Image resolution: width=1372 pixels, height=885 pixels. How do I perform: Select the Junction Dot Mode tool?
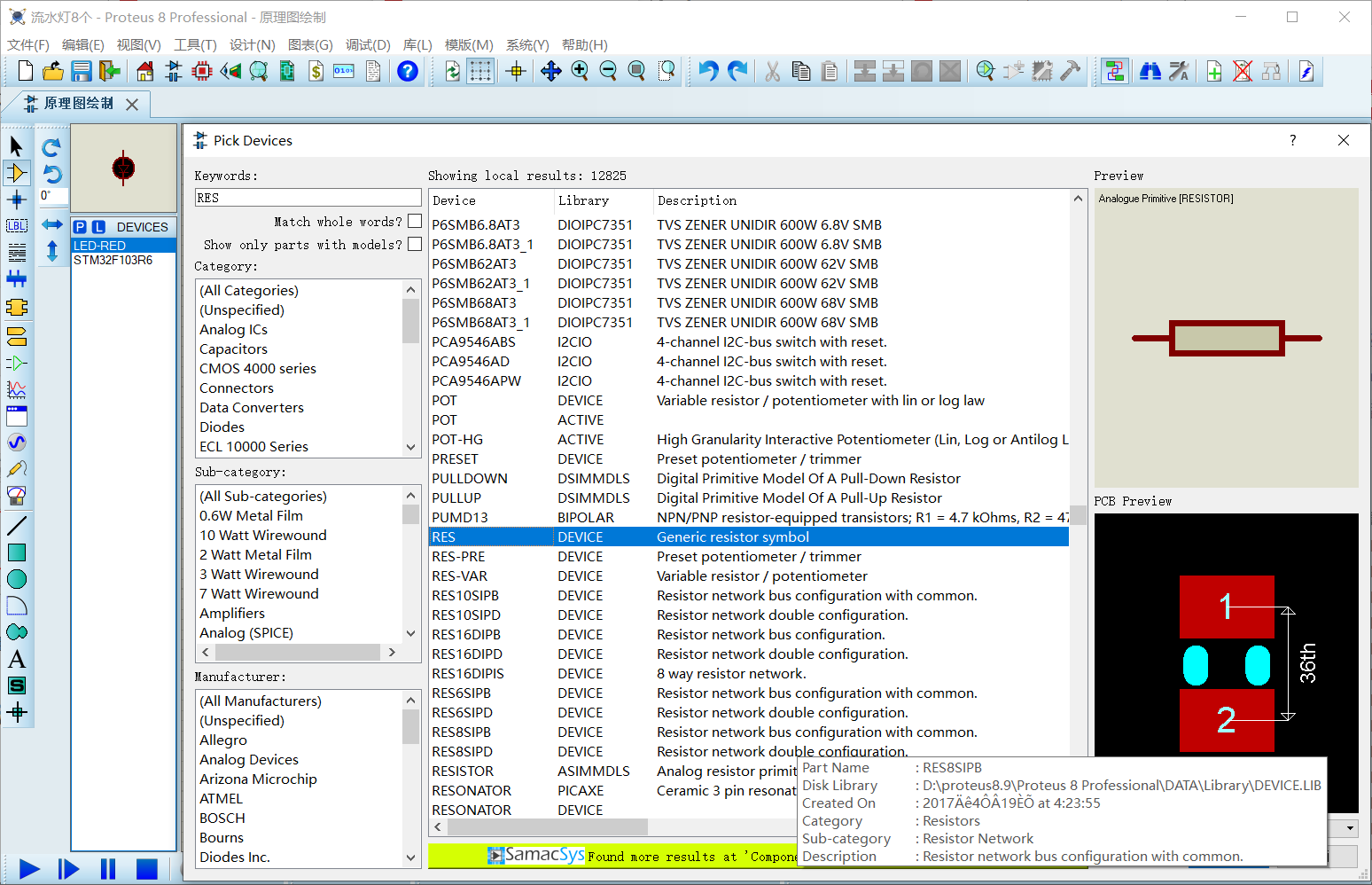pos(17,199)
